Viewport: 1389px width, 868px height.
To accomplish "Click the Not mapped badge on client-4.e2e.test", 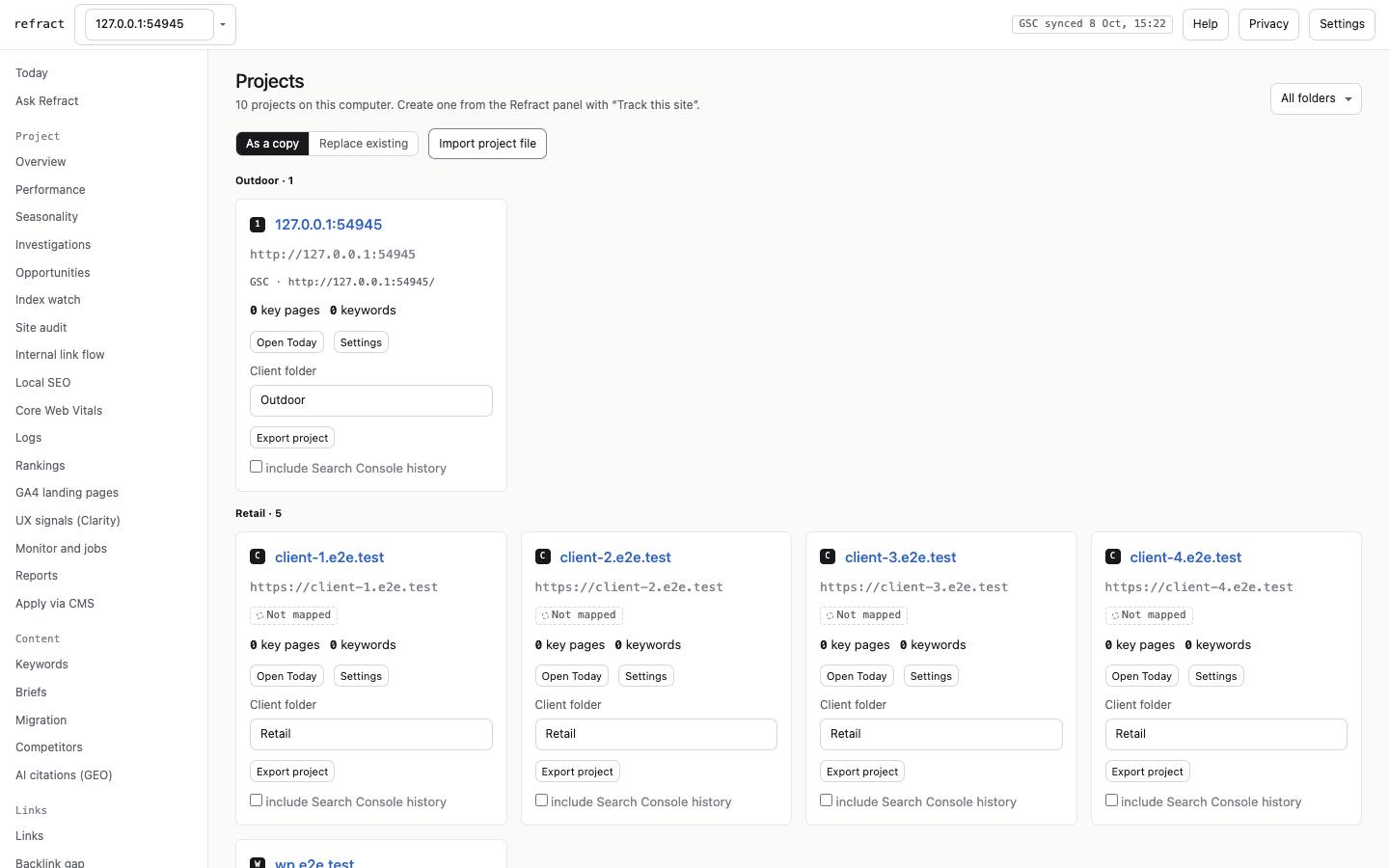I will pos(1149,615).
